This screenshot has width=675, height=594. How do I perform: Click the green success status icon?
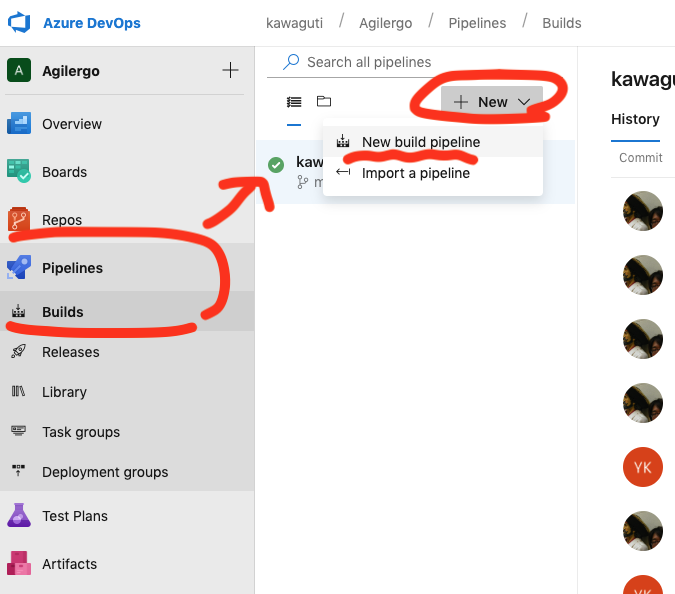pos(276,165)
